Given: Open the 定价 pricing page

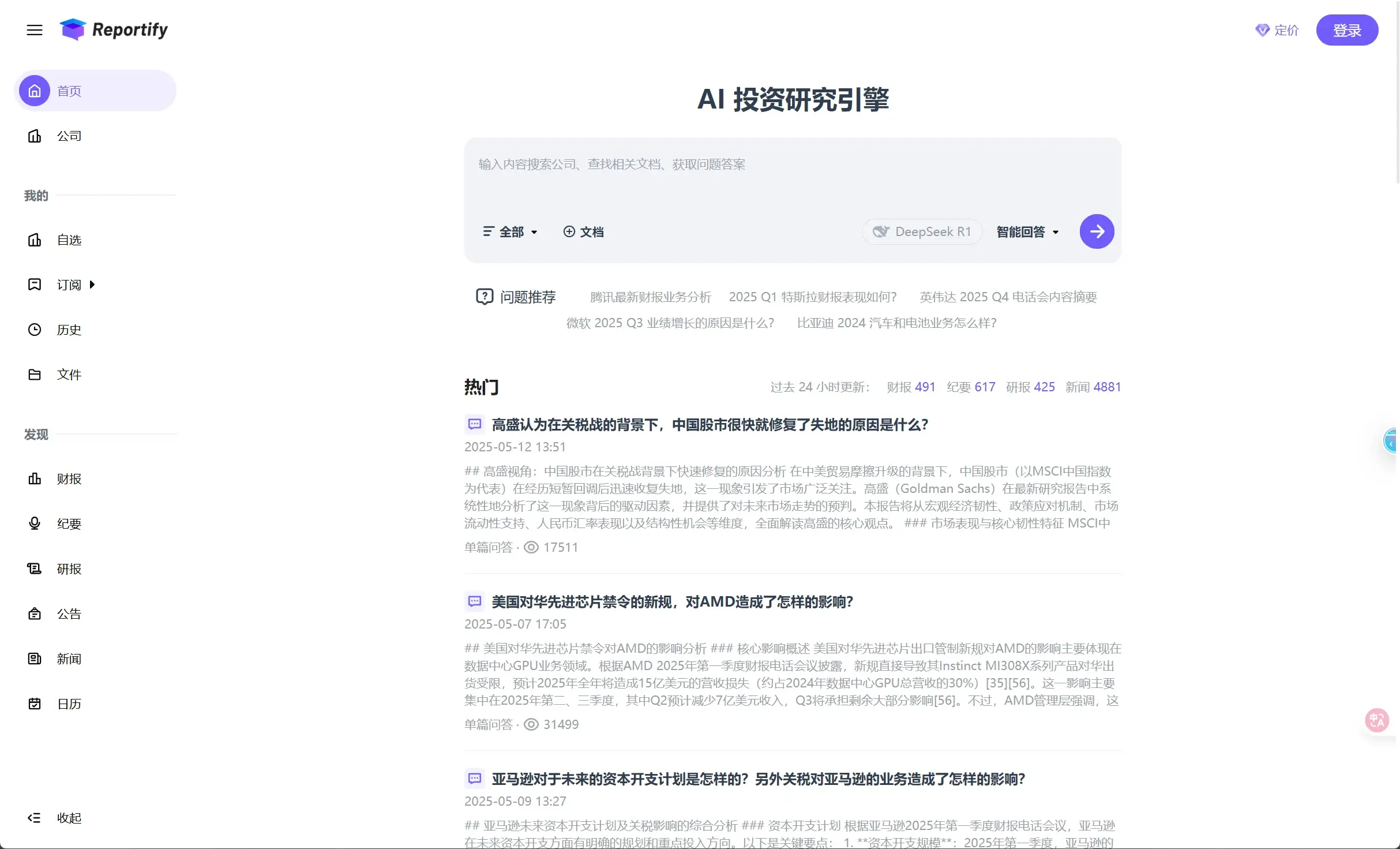Looking at the screenshot, I should coord(1277,30).
